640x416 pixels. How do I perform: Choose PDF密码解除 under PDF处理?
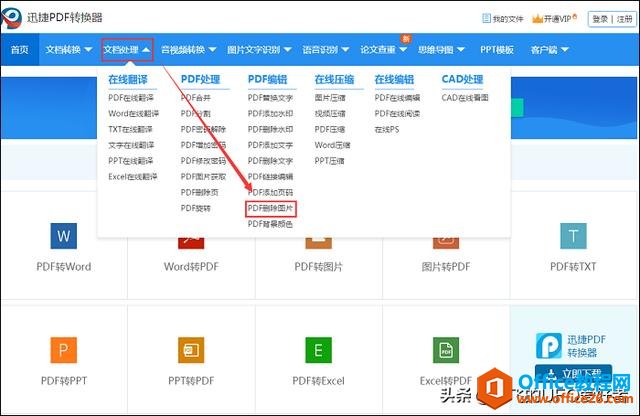pos(203,129)
